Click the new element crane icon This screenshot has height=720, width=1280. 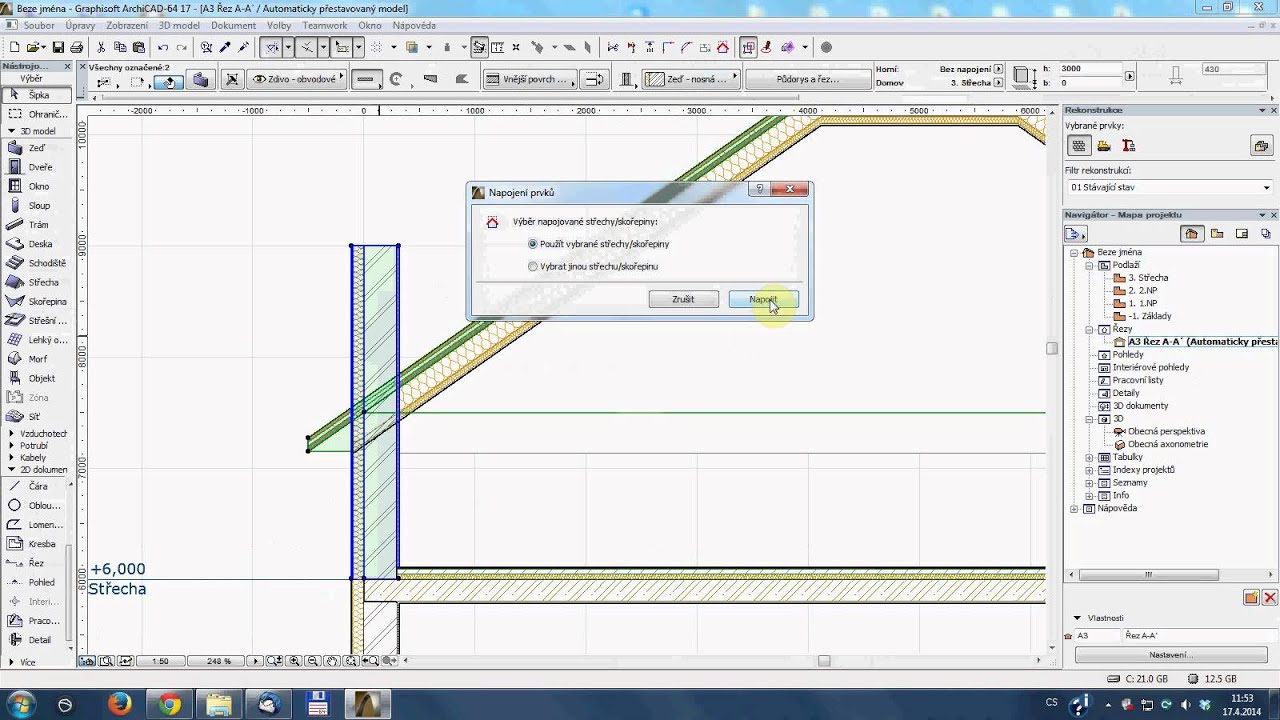coord(1128,146)
